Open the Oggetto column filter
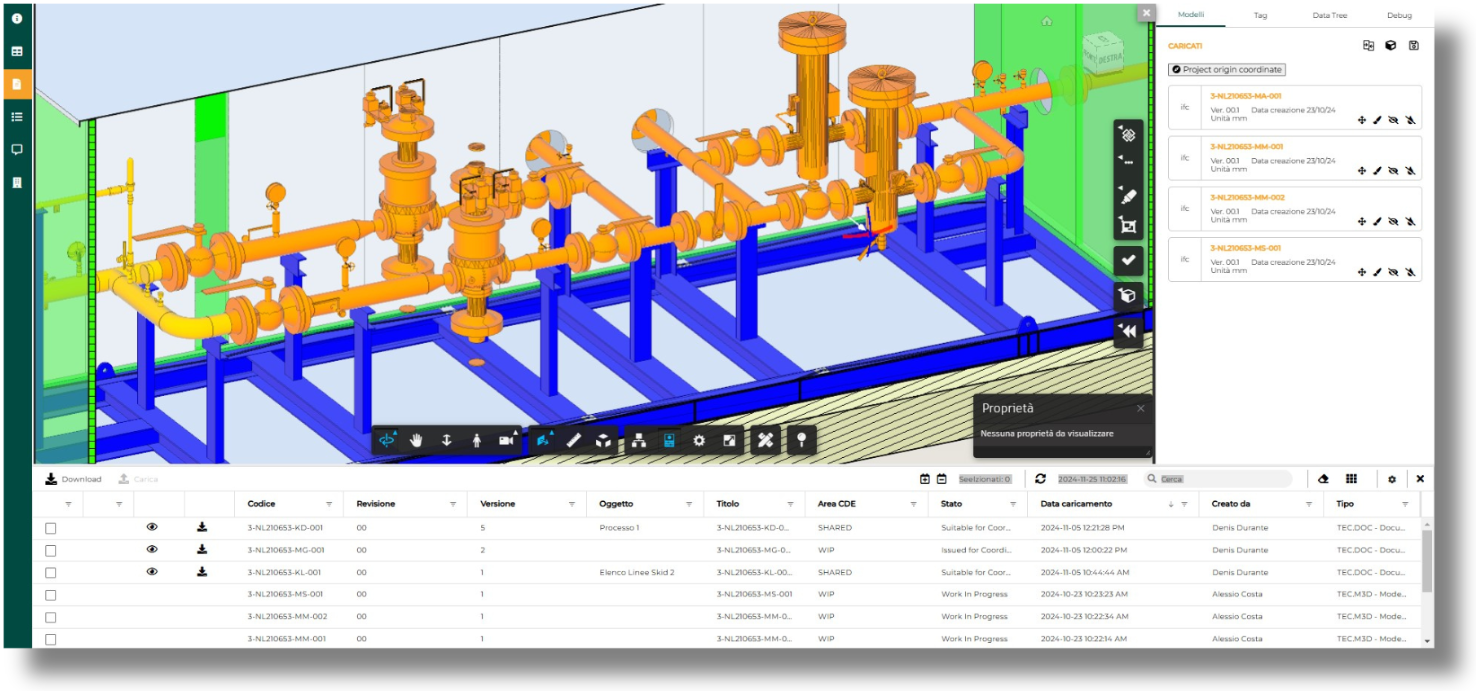This screenshot has height=691, width=1476. 690,504
